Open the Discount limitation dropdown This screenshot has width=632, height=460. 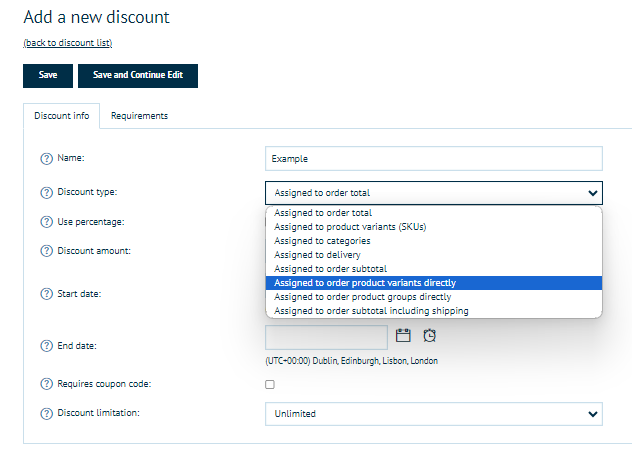pyautogui.click(x=434, y=413)
